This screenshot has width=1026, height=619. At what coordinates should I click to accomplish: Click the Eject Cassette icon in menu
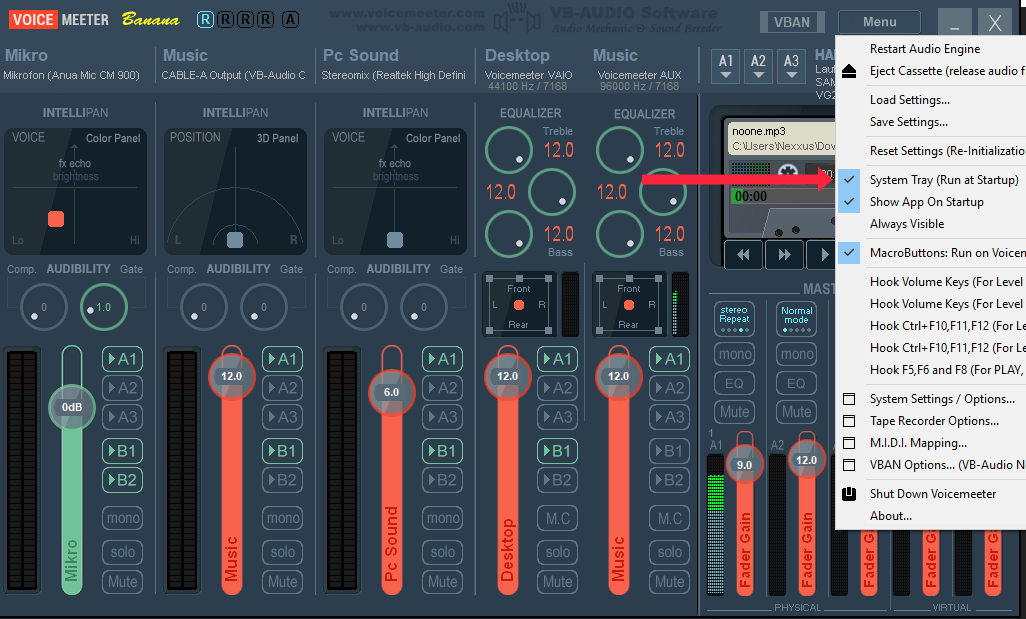849,71
